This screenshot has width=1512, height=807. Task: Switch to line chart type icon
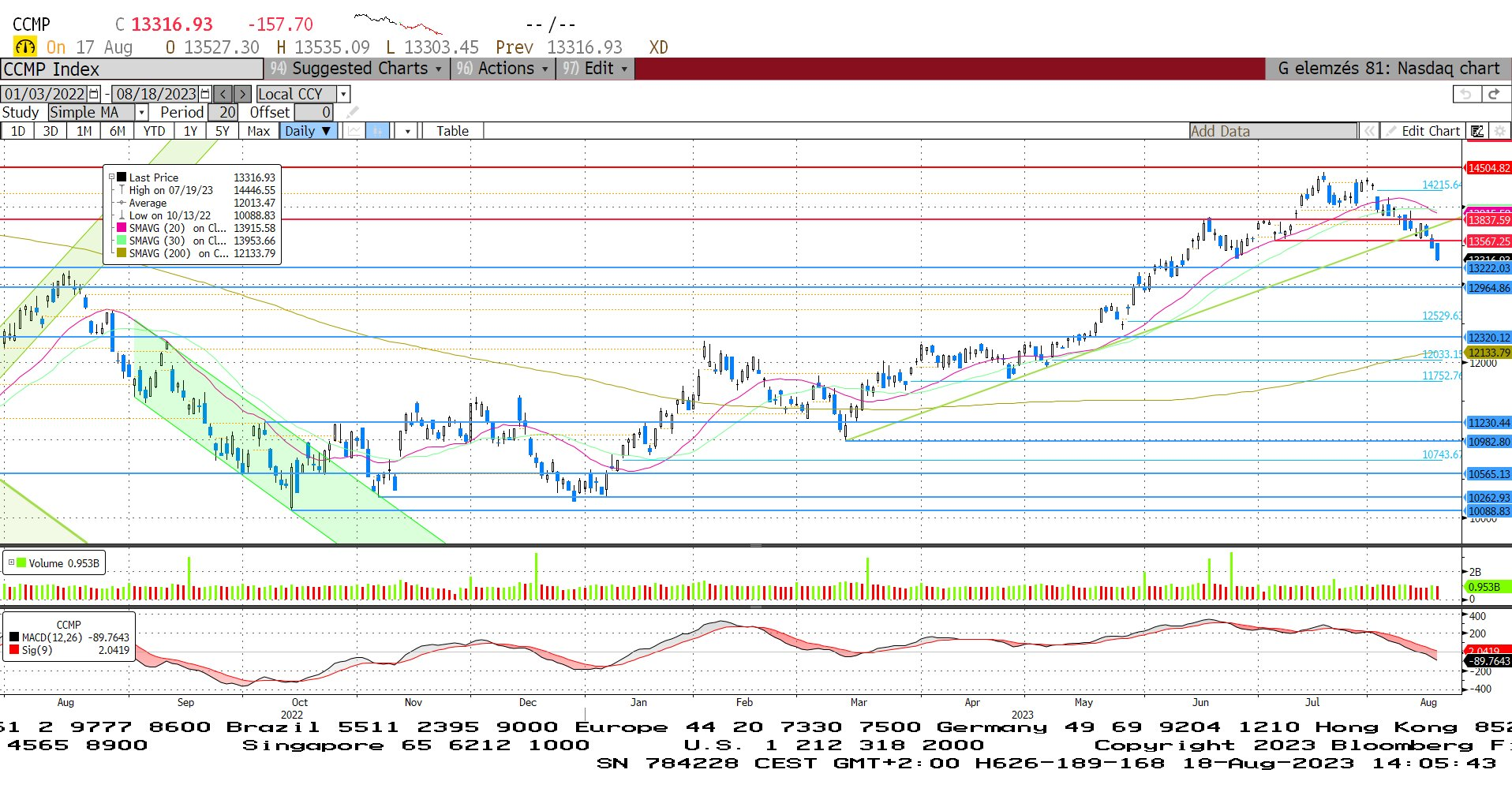354,131
